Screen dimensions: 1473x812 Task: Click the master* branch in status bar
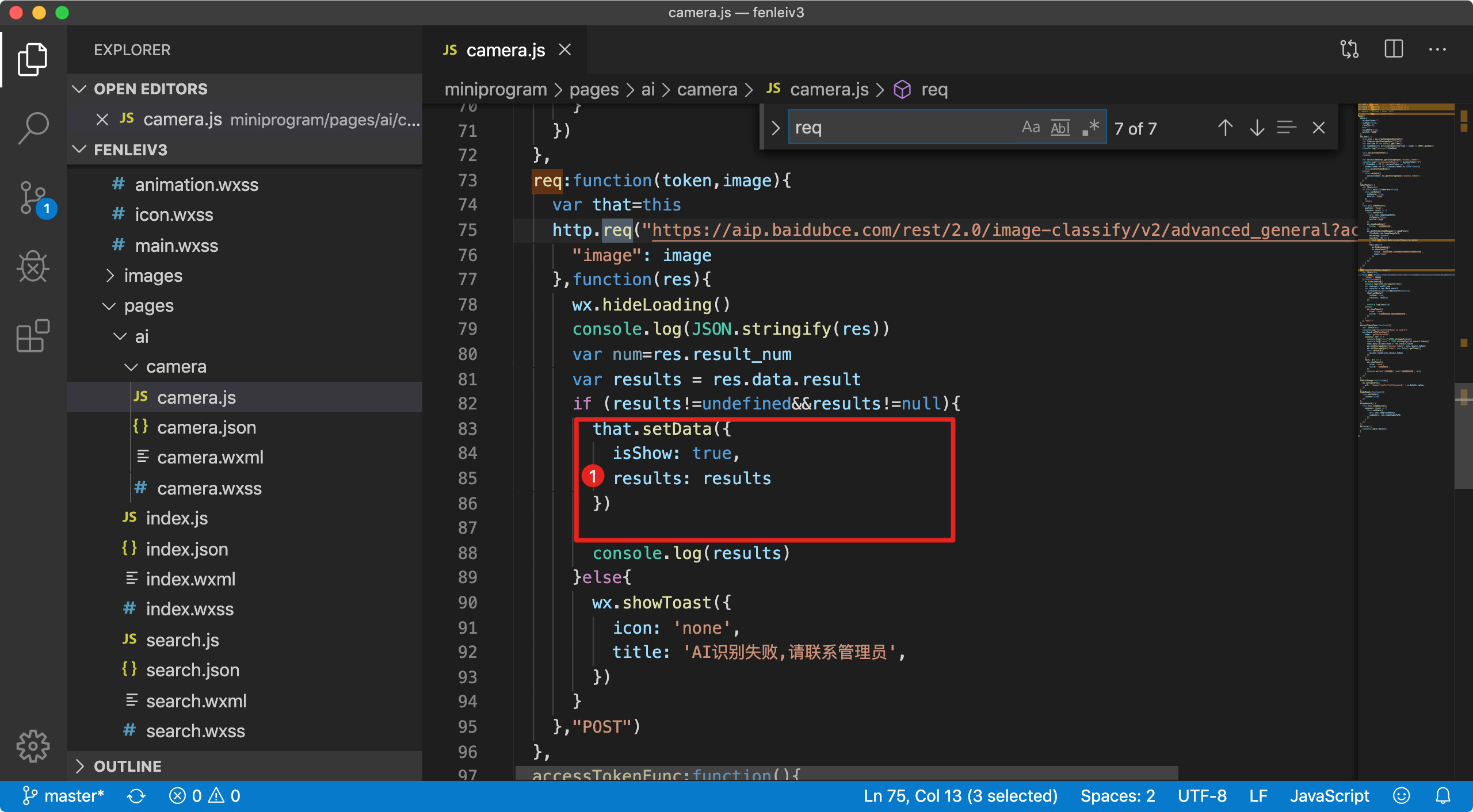click(x=63, y=796)
